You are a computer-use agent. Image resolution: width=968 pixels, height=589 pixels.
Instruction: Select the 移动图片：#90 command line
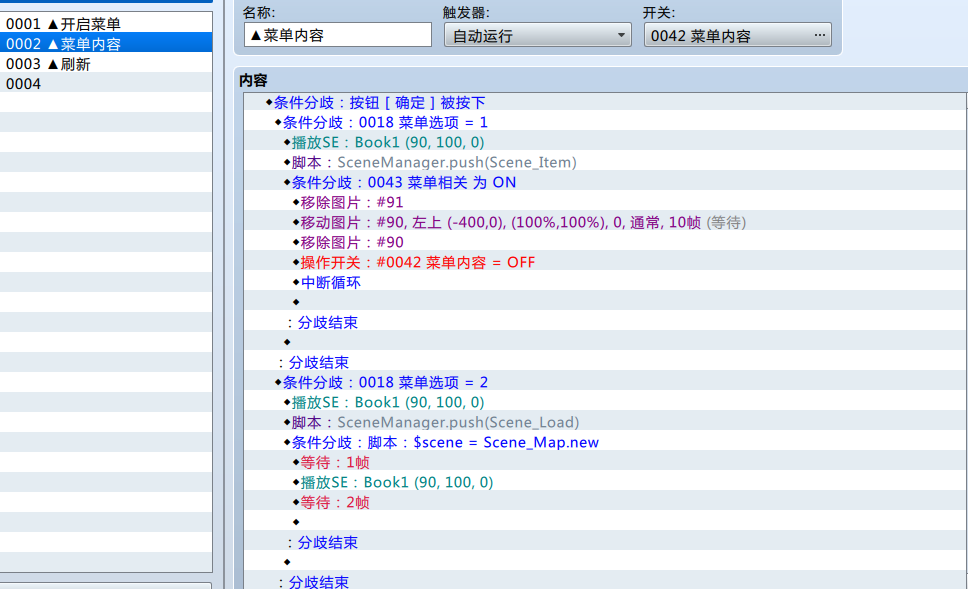point(605,222)
